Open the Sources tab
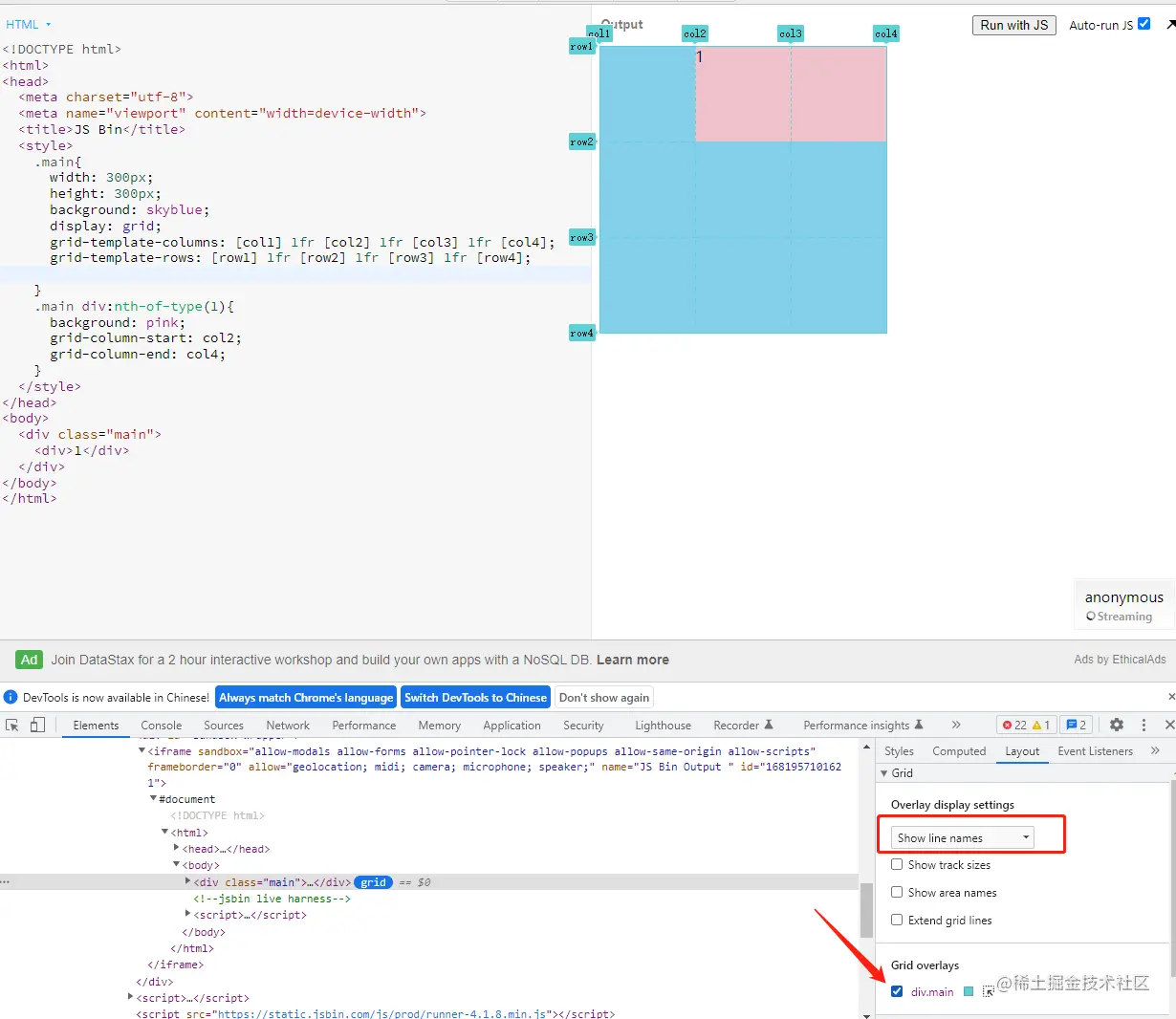Image resolution: width=1176 pixels, height=1019 pixels. [x=224, y=726]
